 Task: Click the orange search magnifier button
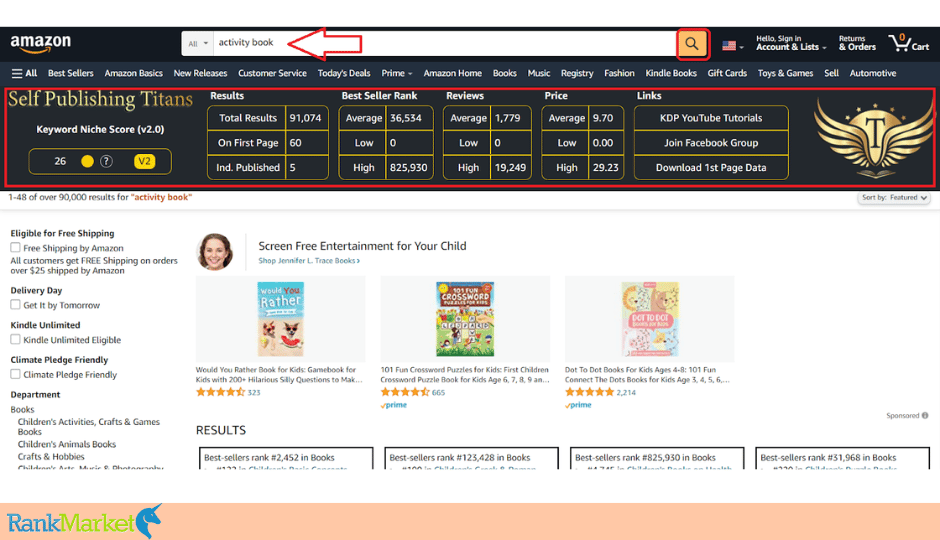point(692,44)
